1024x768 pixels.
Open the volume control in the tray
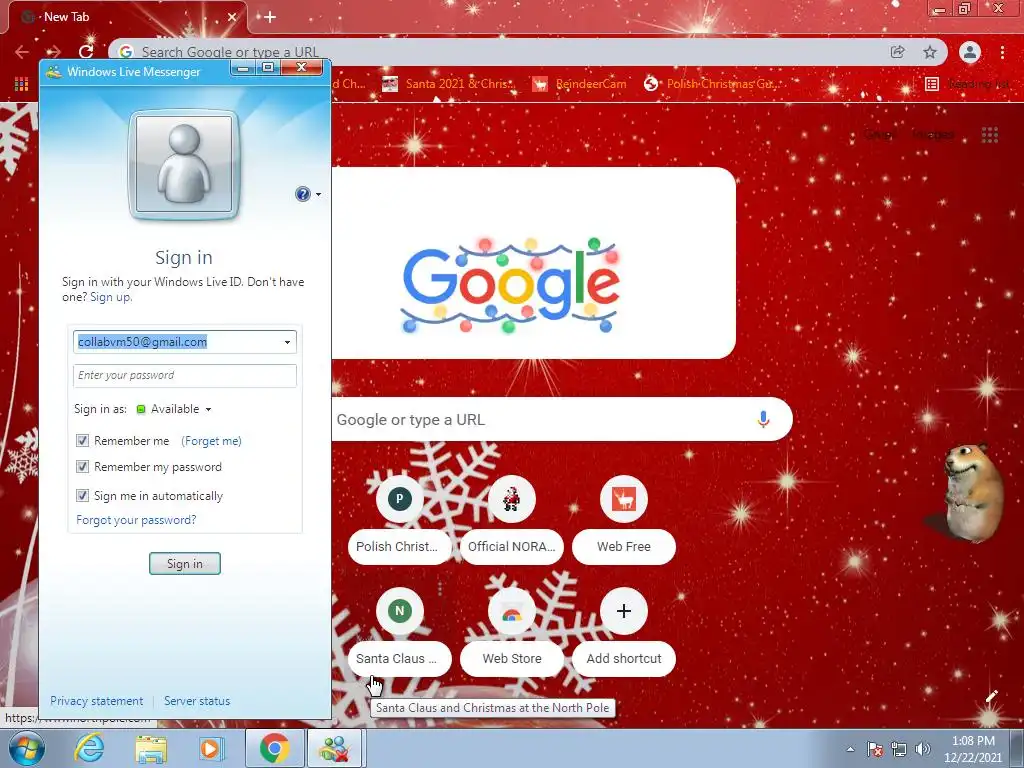(x=923, y=749)
